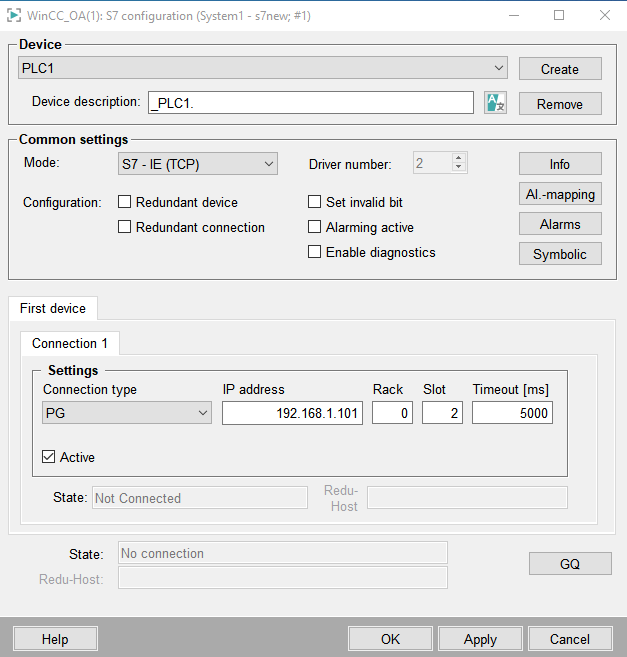Screen dimensions: 627x657
Task: Open the Connection type PG dropdown
Action: coord(127,413)
